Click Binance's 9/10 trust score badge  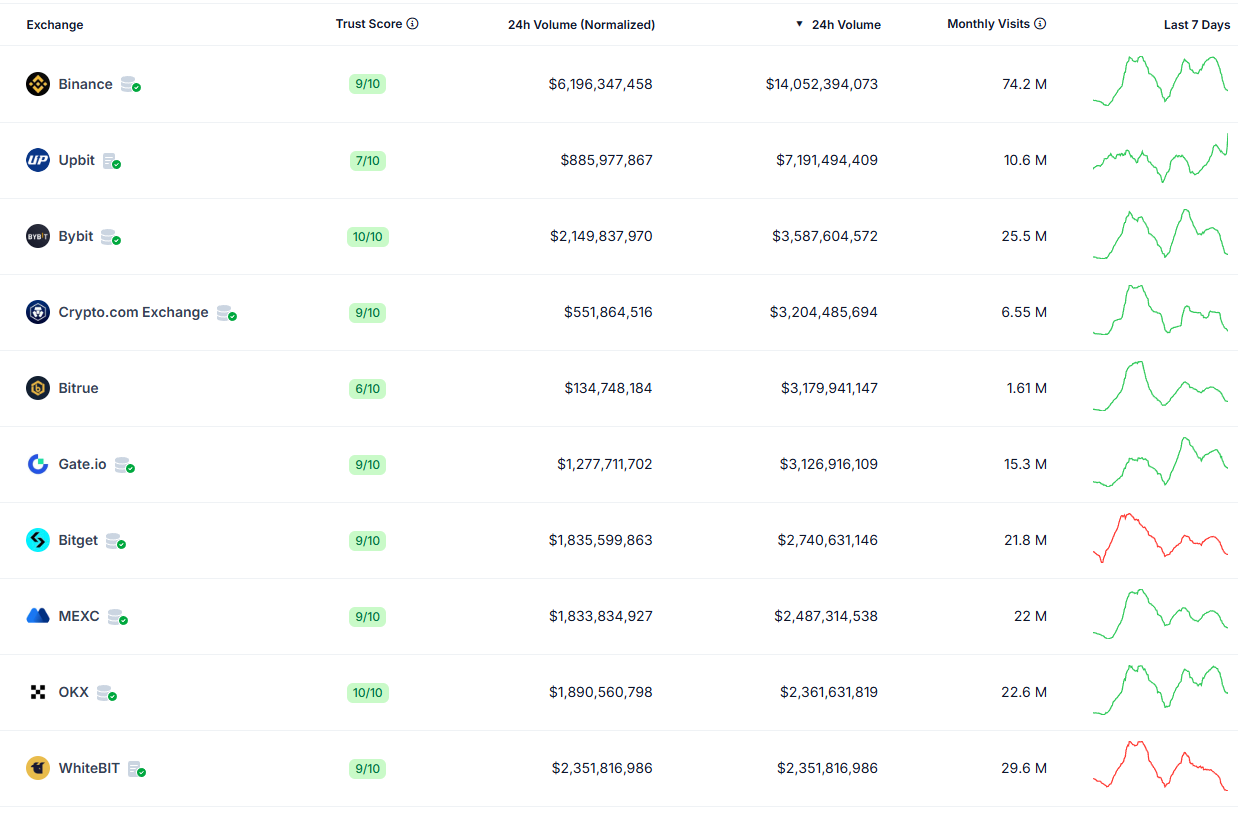pyautogui.click(x=367, y=84)
